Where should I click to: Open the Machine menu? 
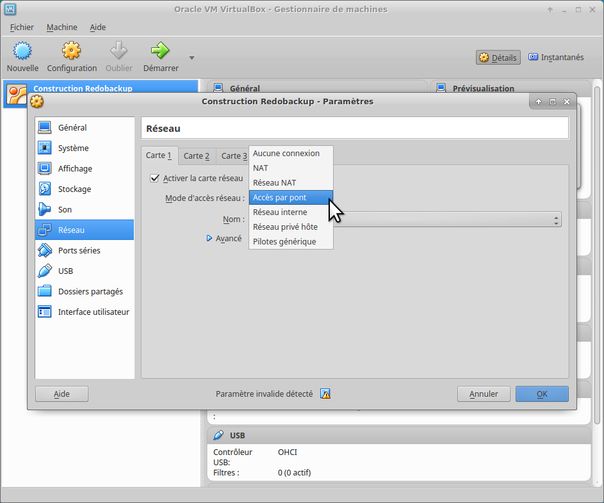coord(62,27)
